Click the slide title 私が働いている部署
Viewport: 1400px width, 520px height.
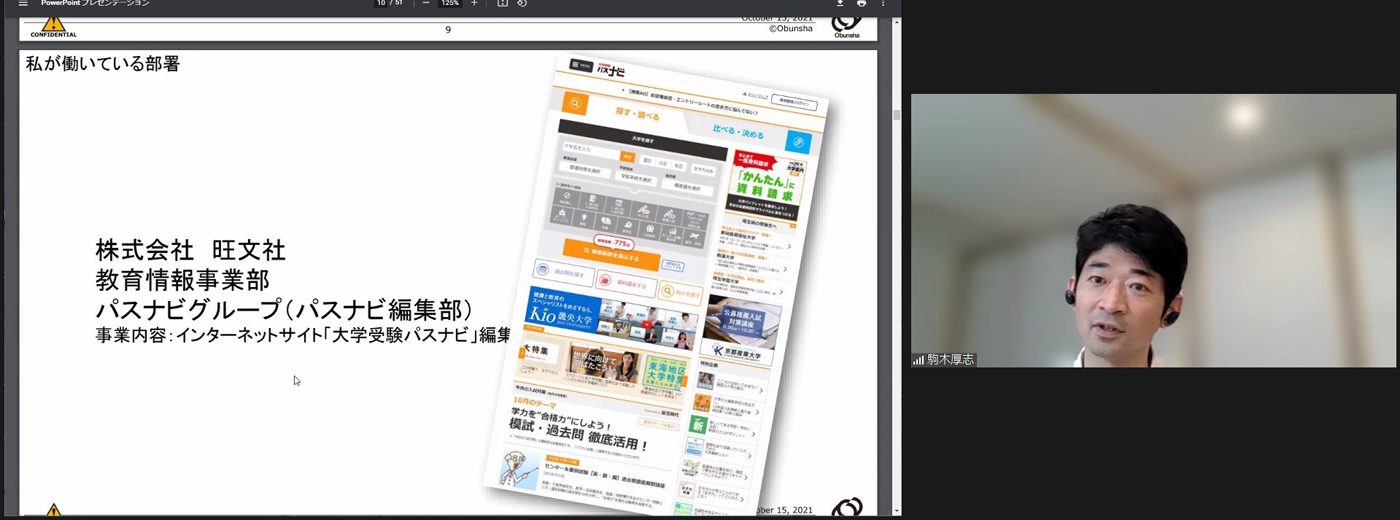point(102,65)
